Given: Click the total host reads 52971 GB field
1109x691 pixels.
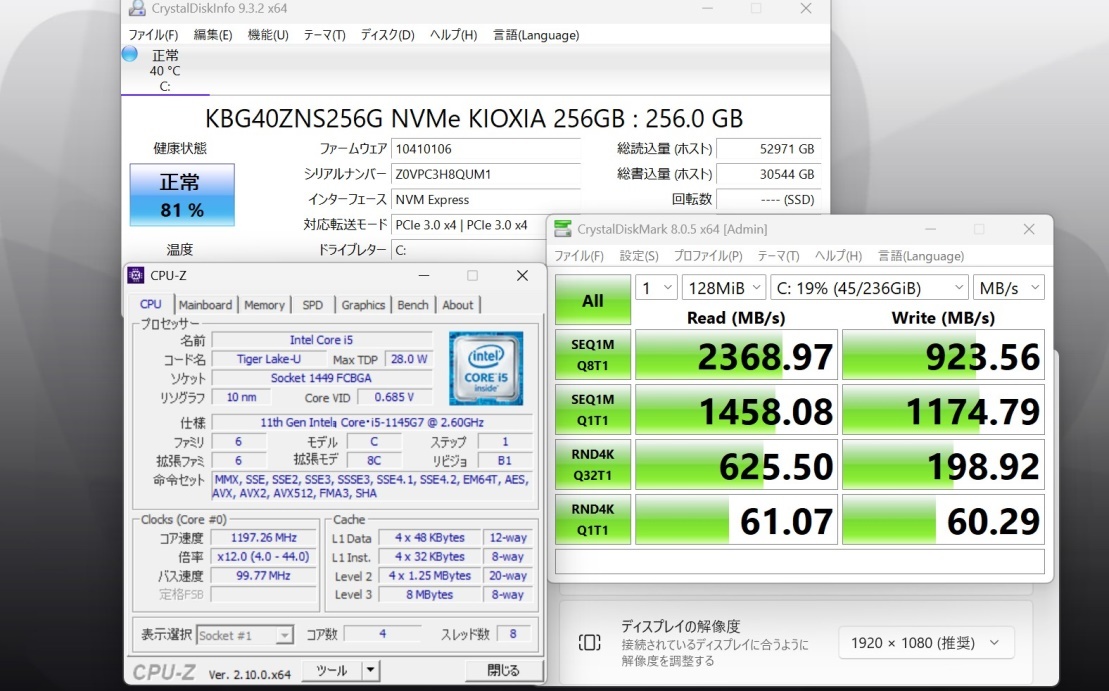Looking at the screenshot, I should [769, 149].
